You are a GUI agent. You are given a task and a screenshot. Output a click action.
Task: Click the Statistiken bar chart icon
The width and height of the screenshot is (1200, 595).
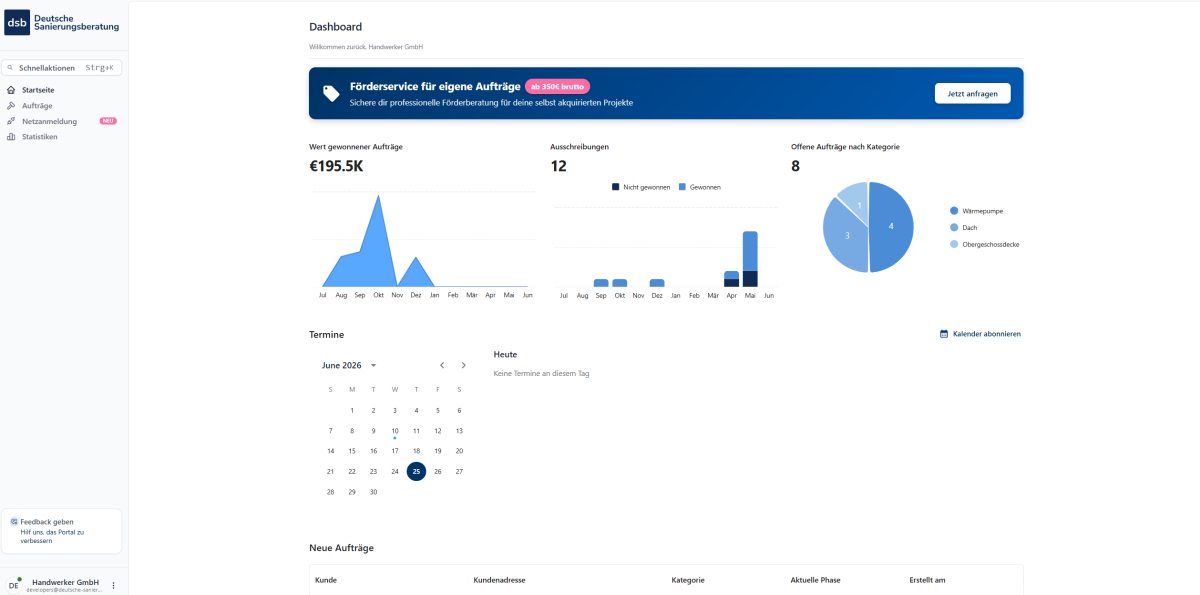tap(11, 136)
